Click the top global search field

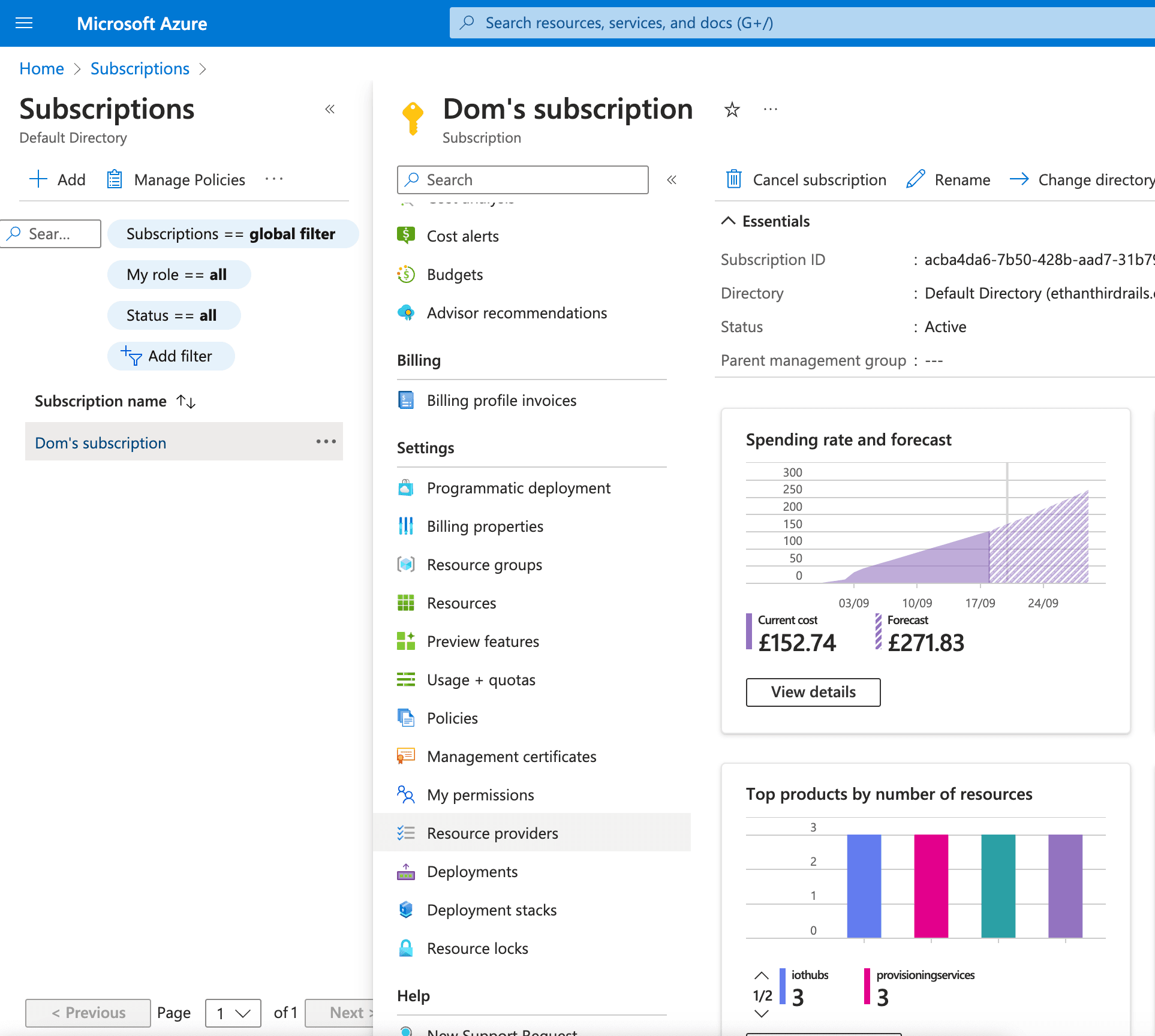(802, 23)
